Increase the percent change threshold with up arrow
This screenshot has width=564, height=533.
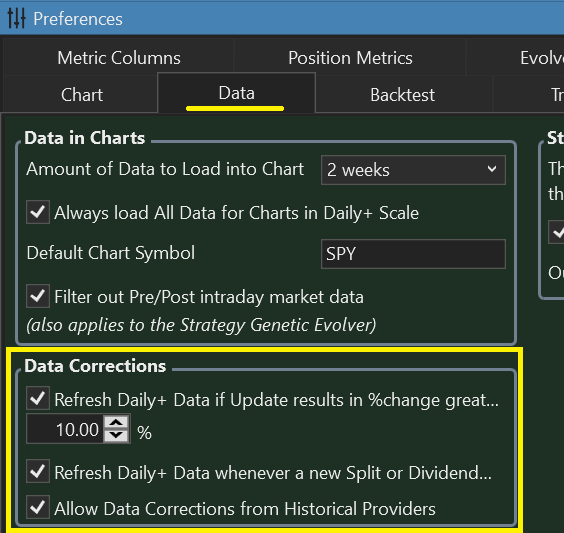point(116,422)
